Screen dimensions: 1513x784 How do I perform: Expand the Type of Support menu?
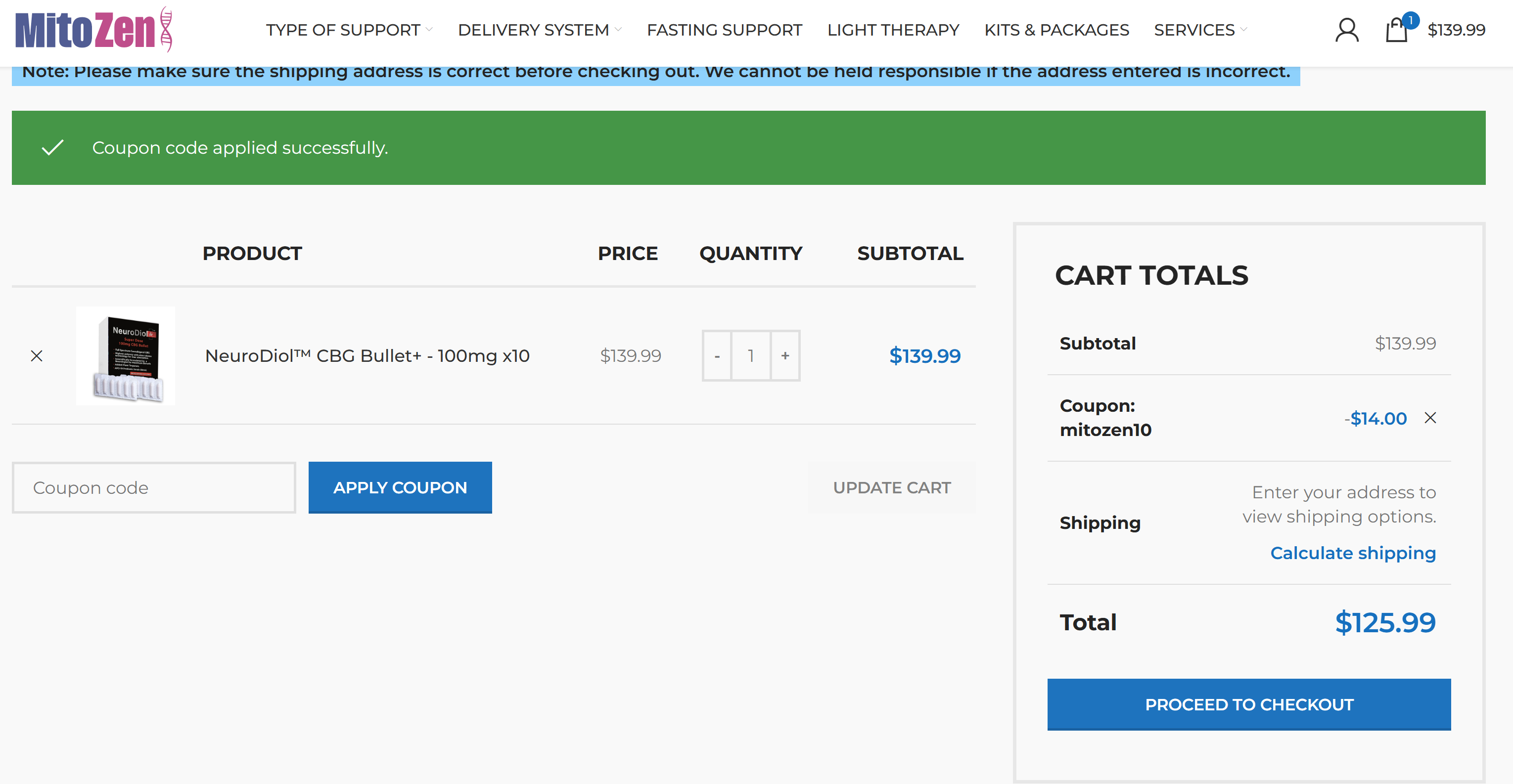[349, 30]
